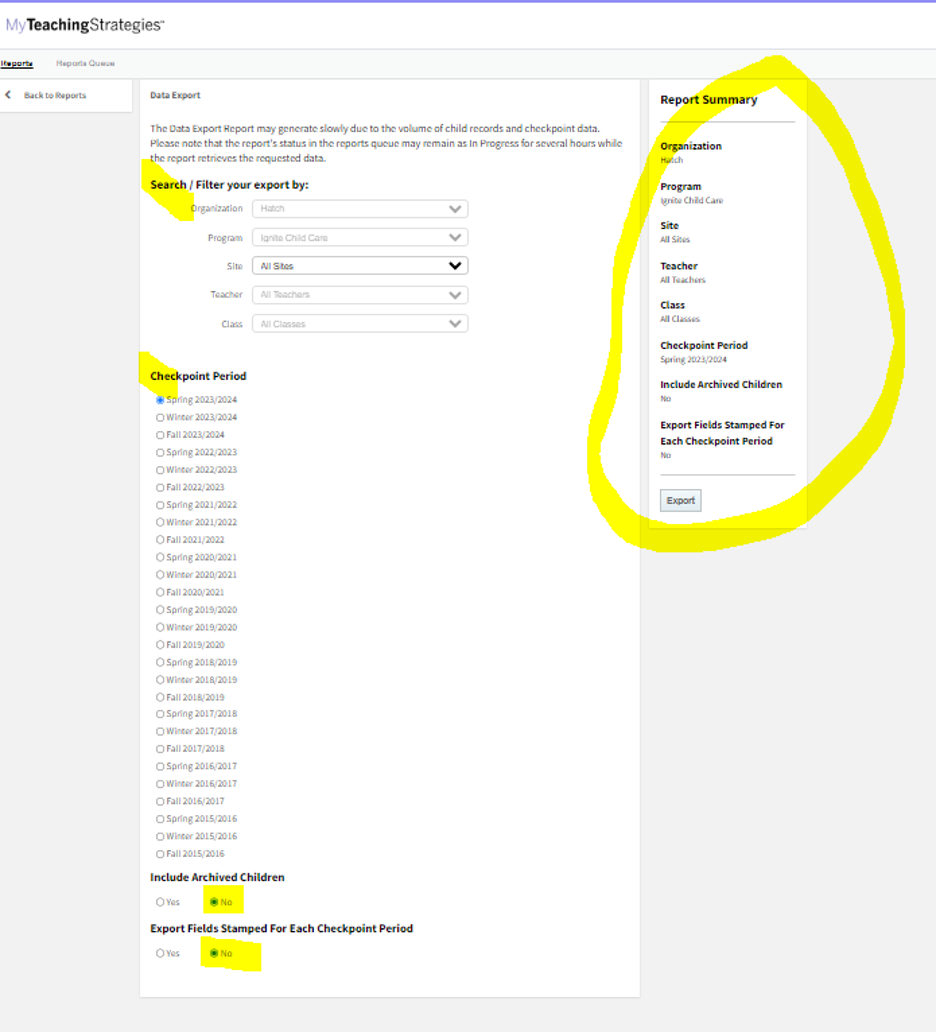936x1032 pixels.
Task: Expand the Teacher dropdown
Action: [x=359, y=295]
